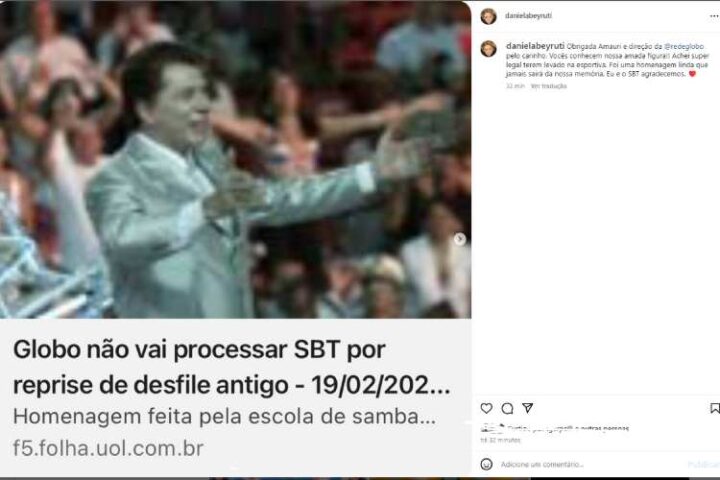Screen dimensions: 720x480
Task: Like the post with heart icon
Action: tap(486, 408)
